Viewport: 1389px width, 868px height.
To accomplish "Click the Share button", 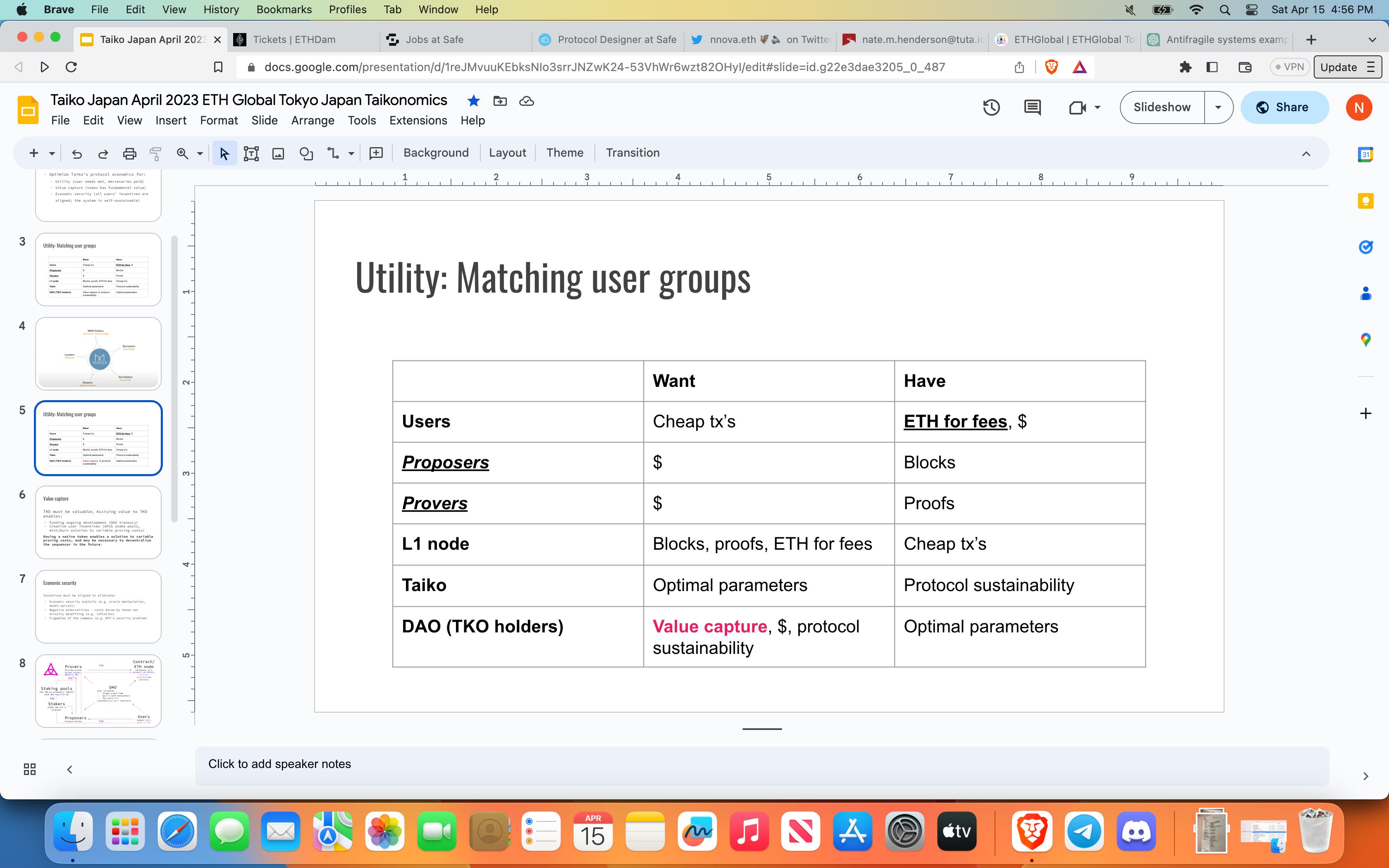I will pyautogui.click(x=1284, y=107).
